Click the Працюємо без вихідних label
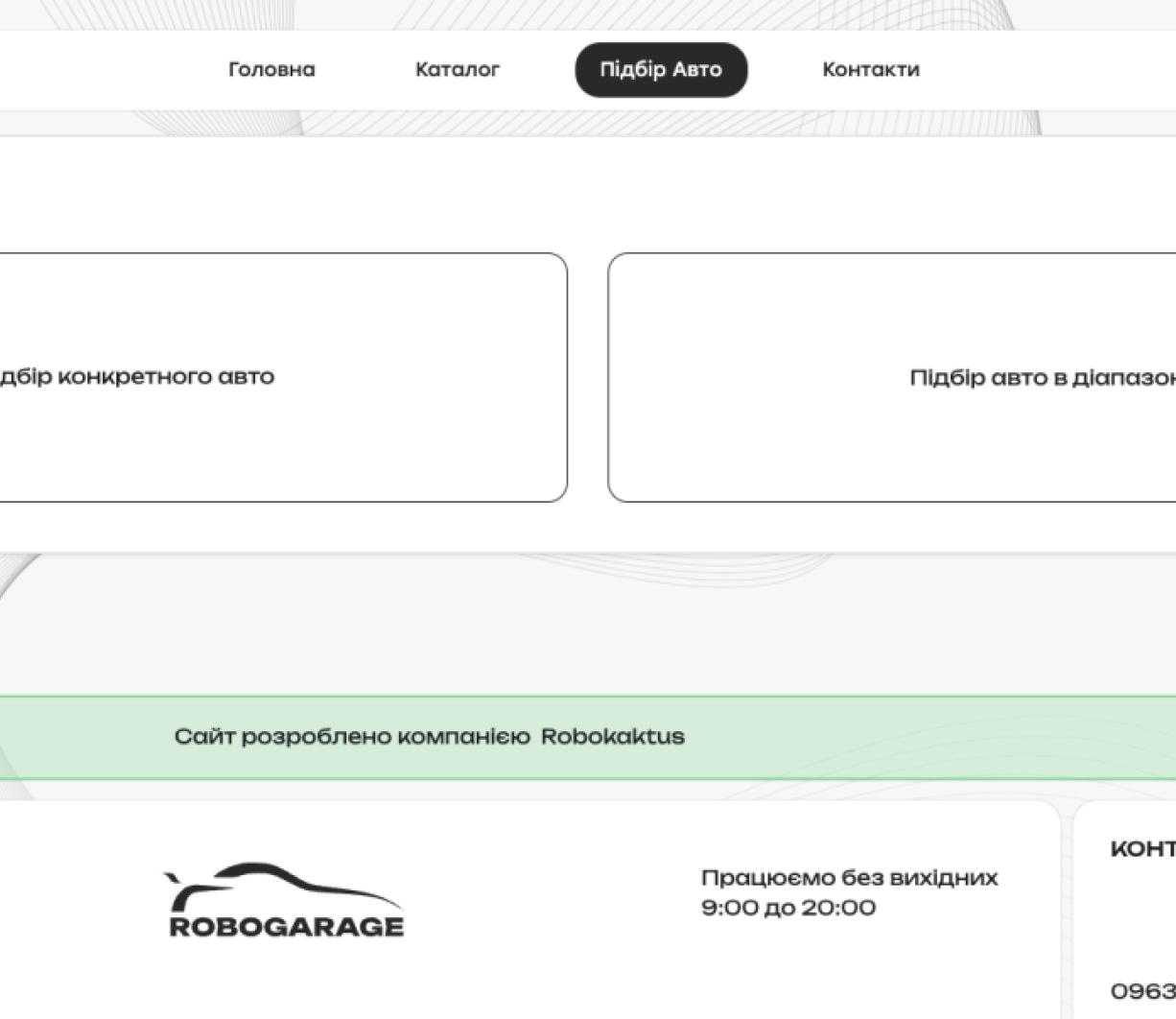This screenshot has width=1176, height=1019. 850,876
